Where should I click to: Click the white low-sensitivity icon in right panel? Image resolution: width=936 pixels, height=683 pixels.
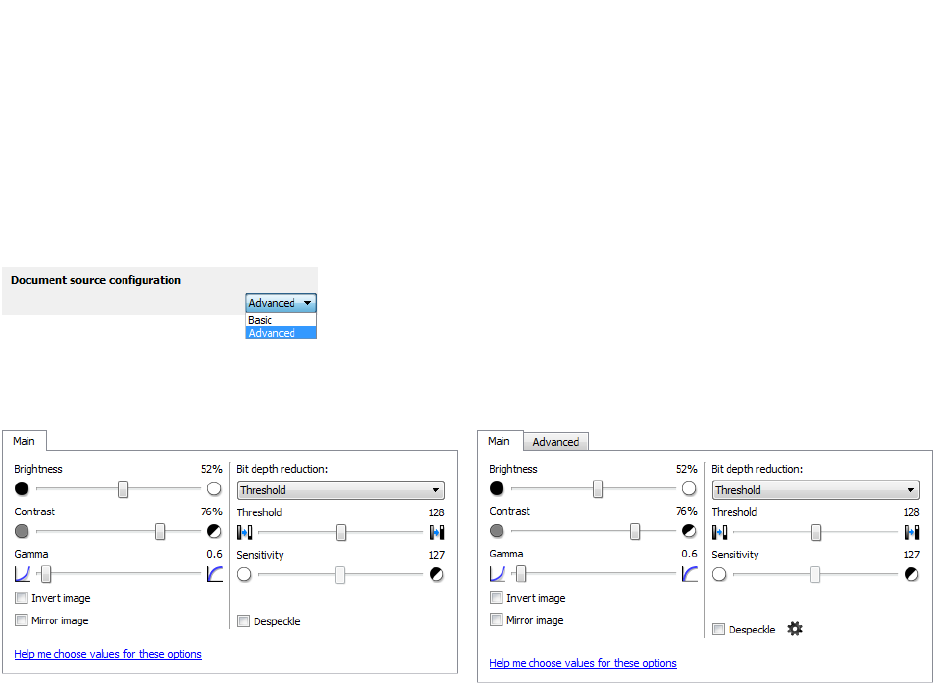pyautogui.click(x=719, y=574)
